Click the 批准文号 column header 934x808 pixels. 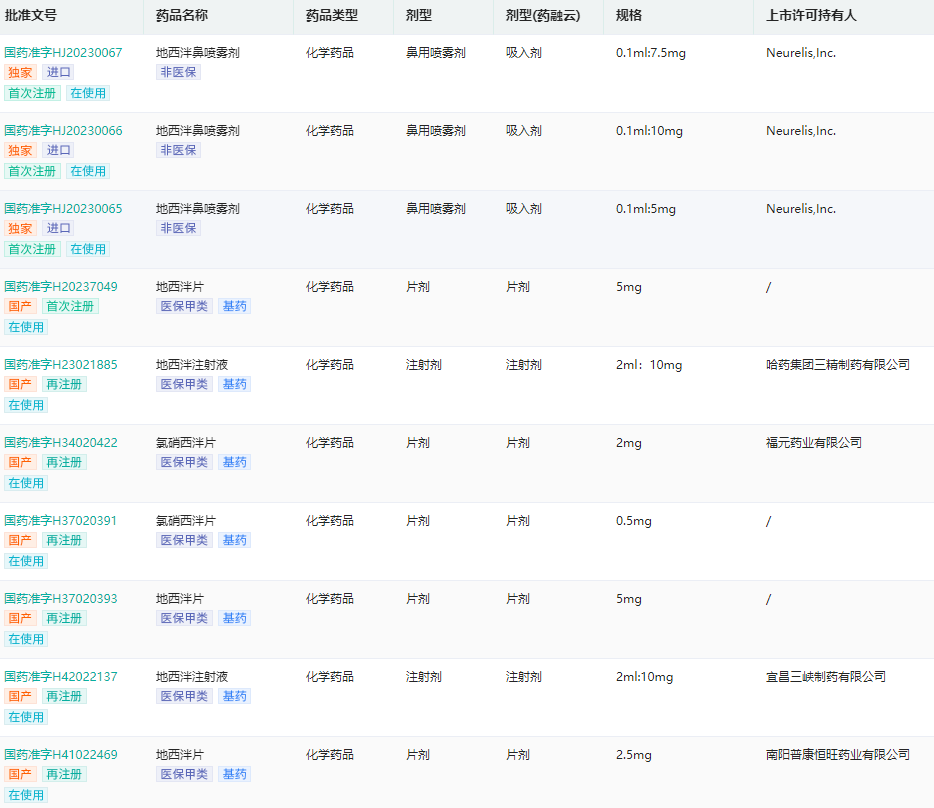31,16
